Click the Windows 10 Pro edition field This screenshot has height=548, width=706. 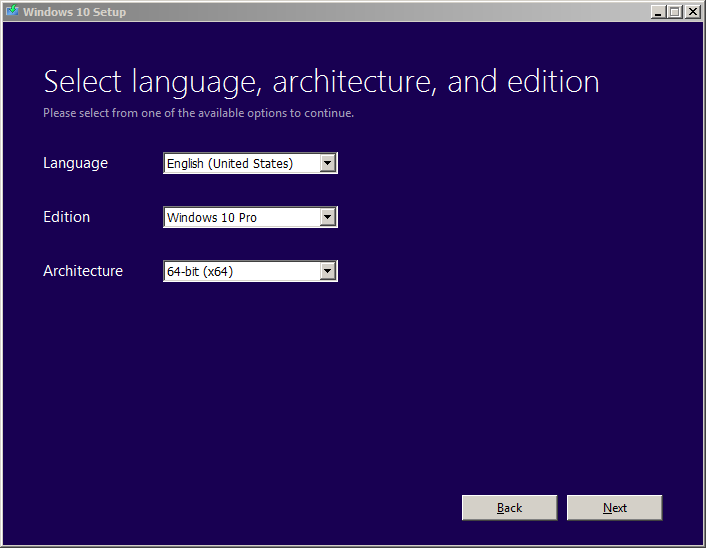tap(241, 217)
